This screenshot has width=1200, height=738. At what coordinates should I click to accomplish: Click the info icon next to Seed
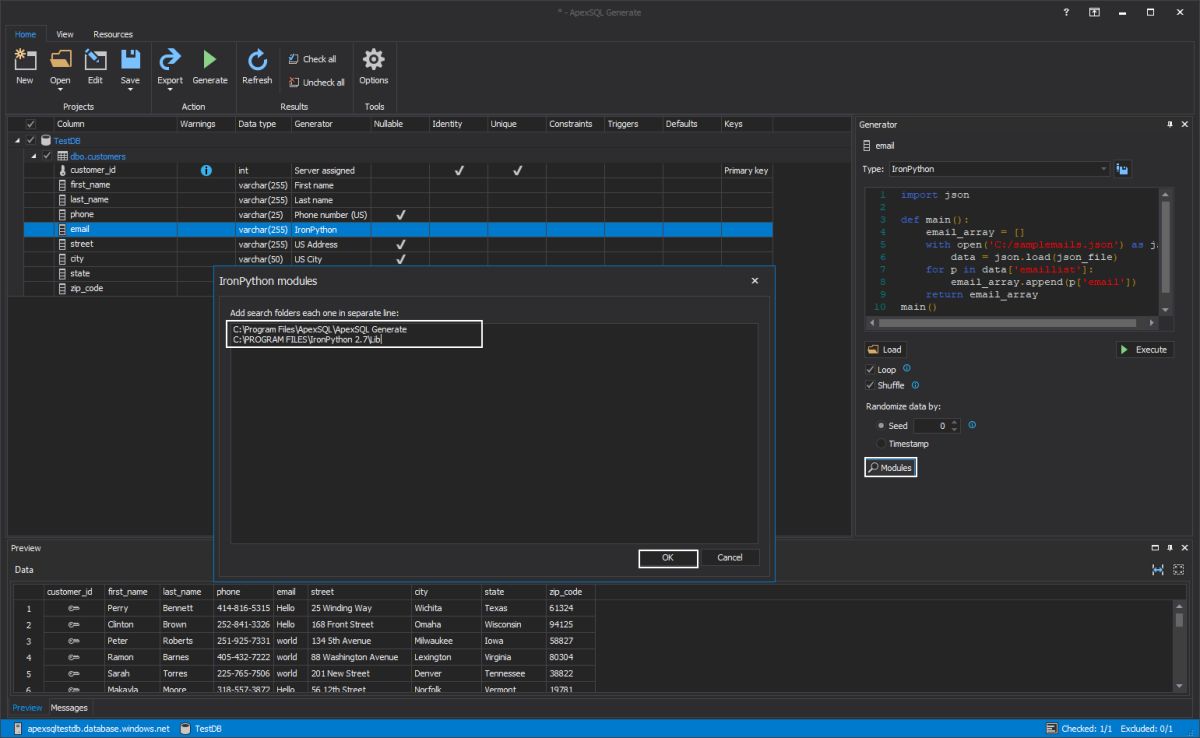click(972, 425)
